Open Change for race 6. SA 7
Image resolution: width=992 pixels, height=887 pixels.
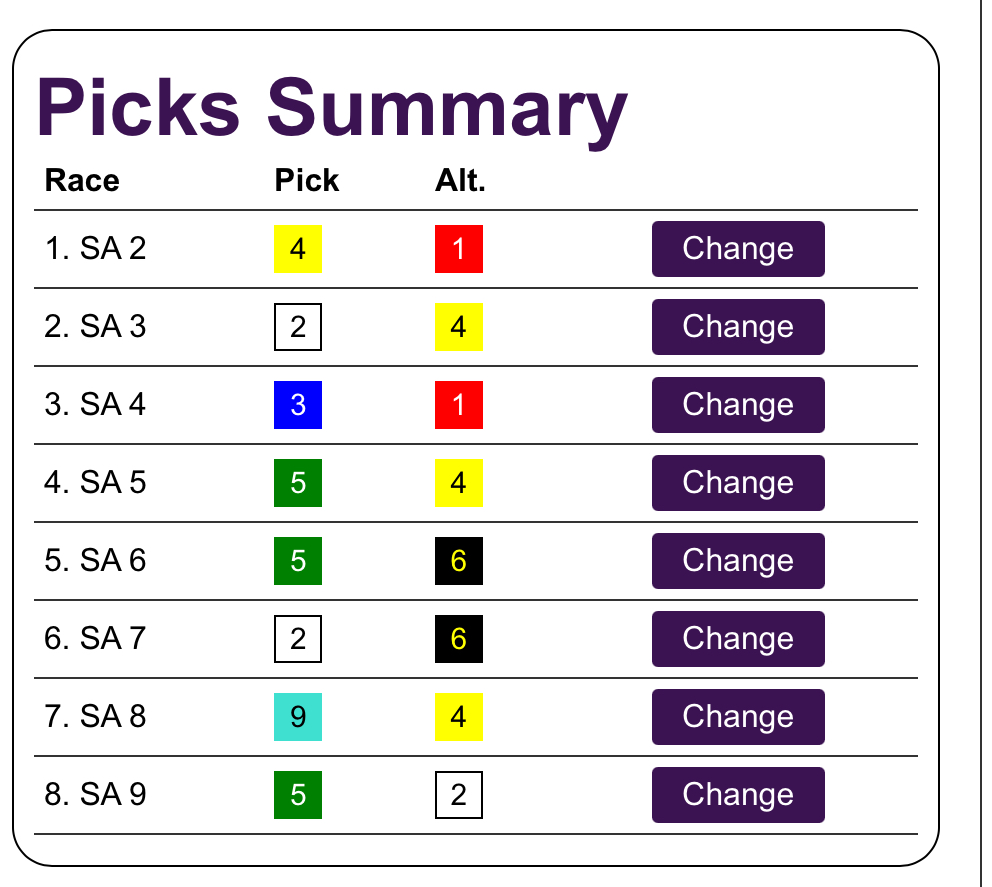tap(738, 639)
